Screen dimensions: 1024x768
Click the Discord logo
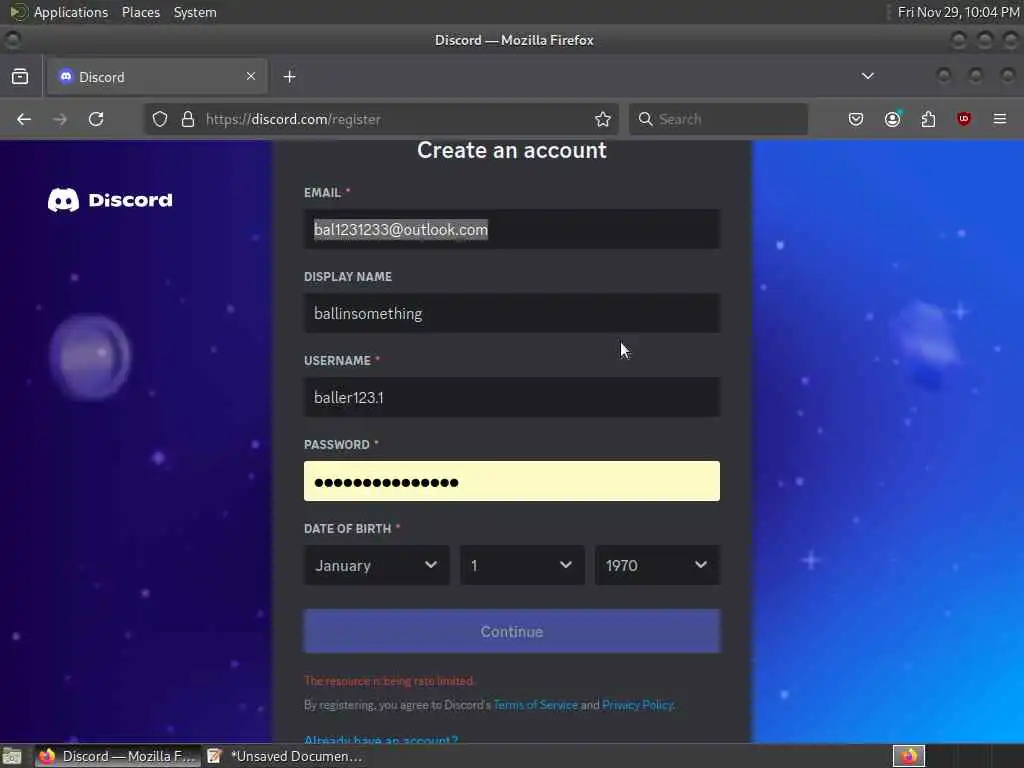pos(110,200)
